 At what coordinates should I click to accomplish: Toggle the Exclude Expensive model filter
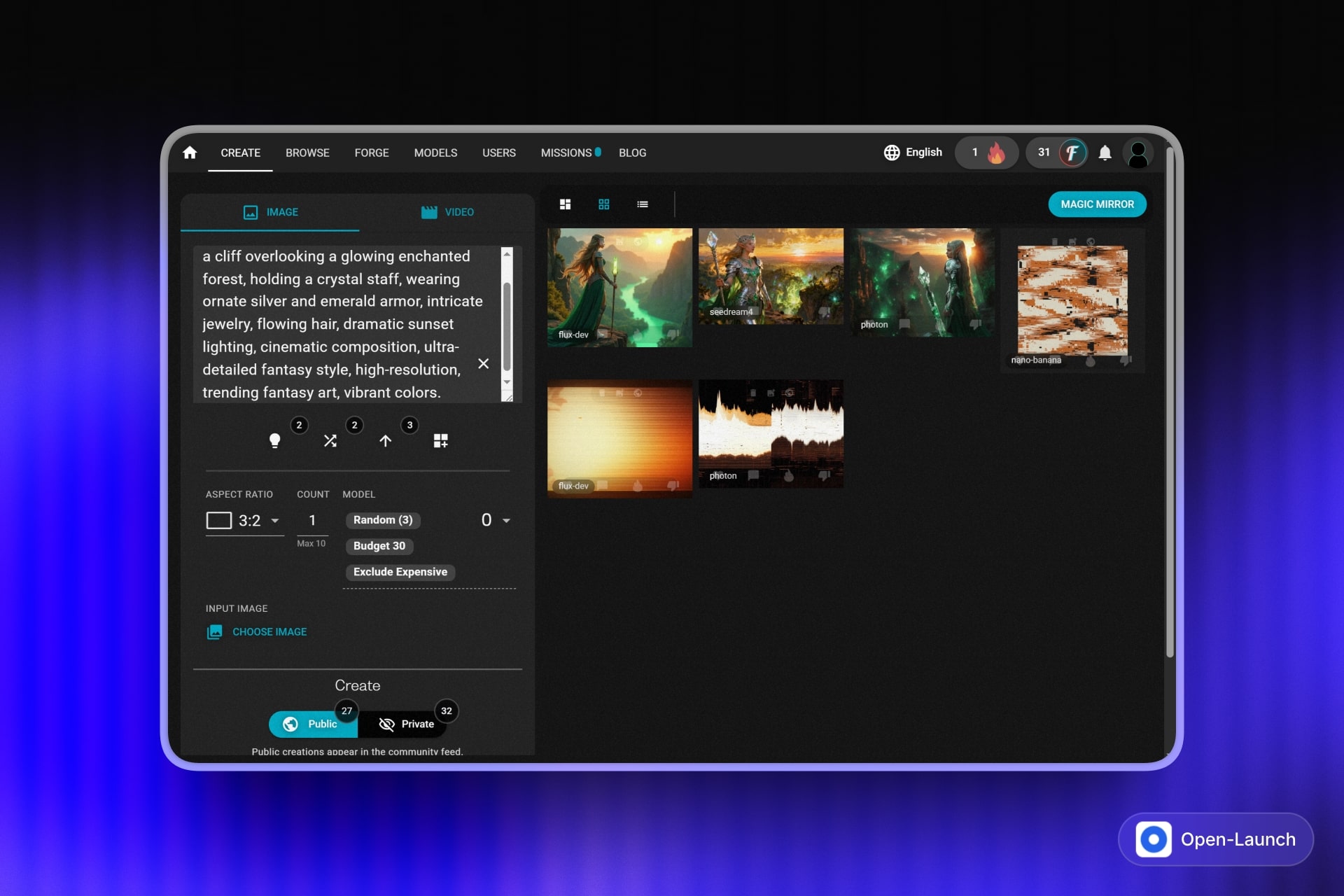400,572
